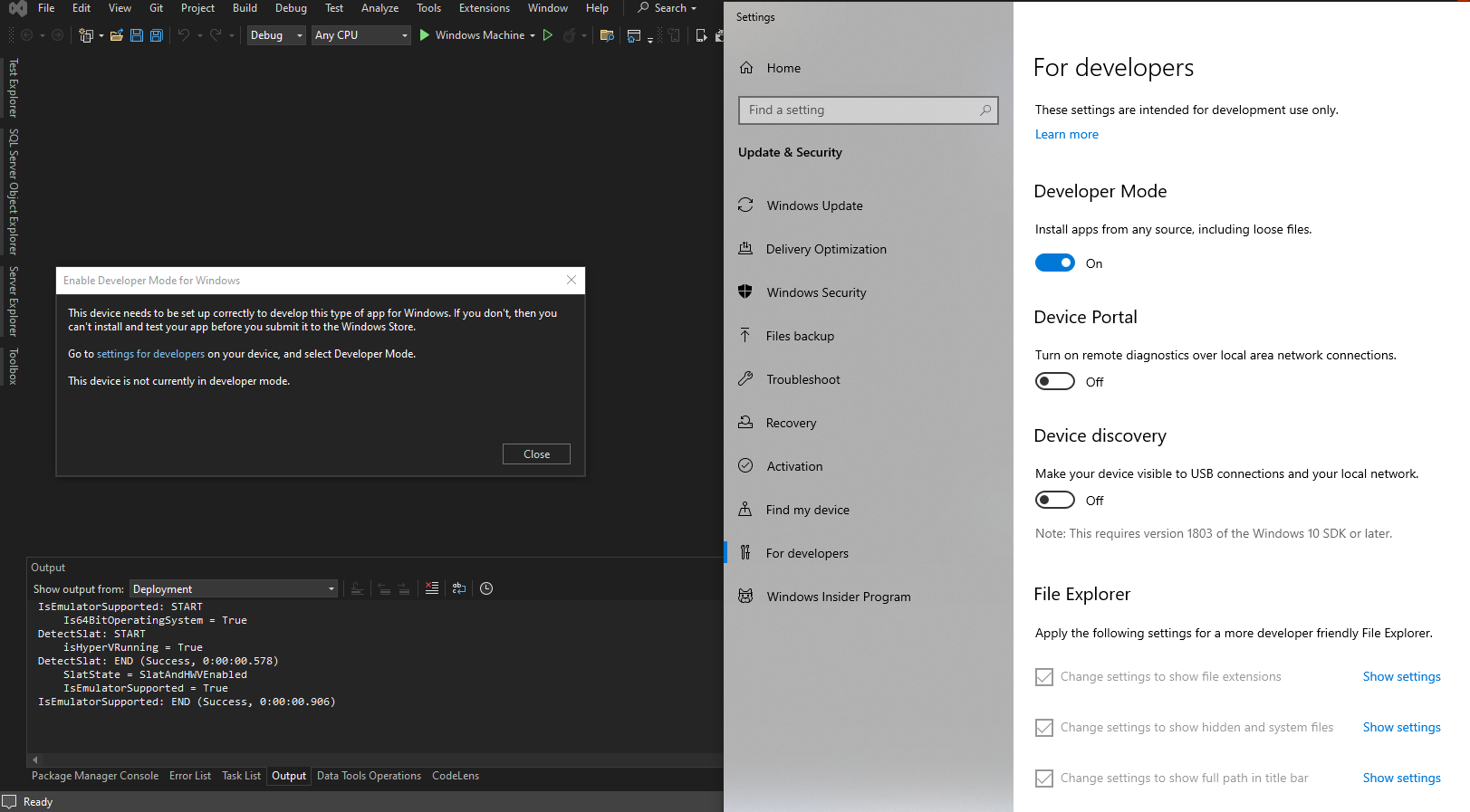The height and width of the screenshot is (812, 1470).
Task: Open the Test Explorer side tab
Action: [13, 88]
